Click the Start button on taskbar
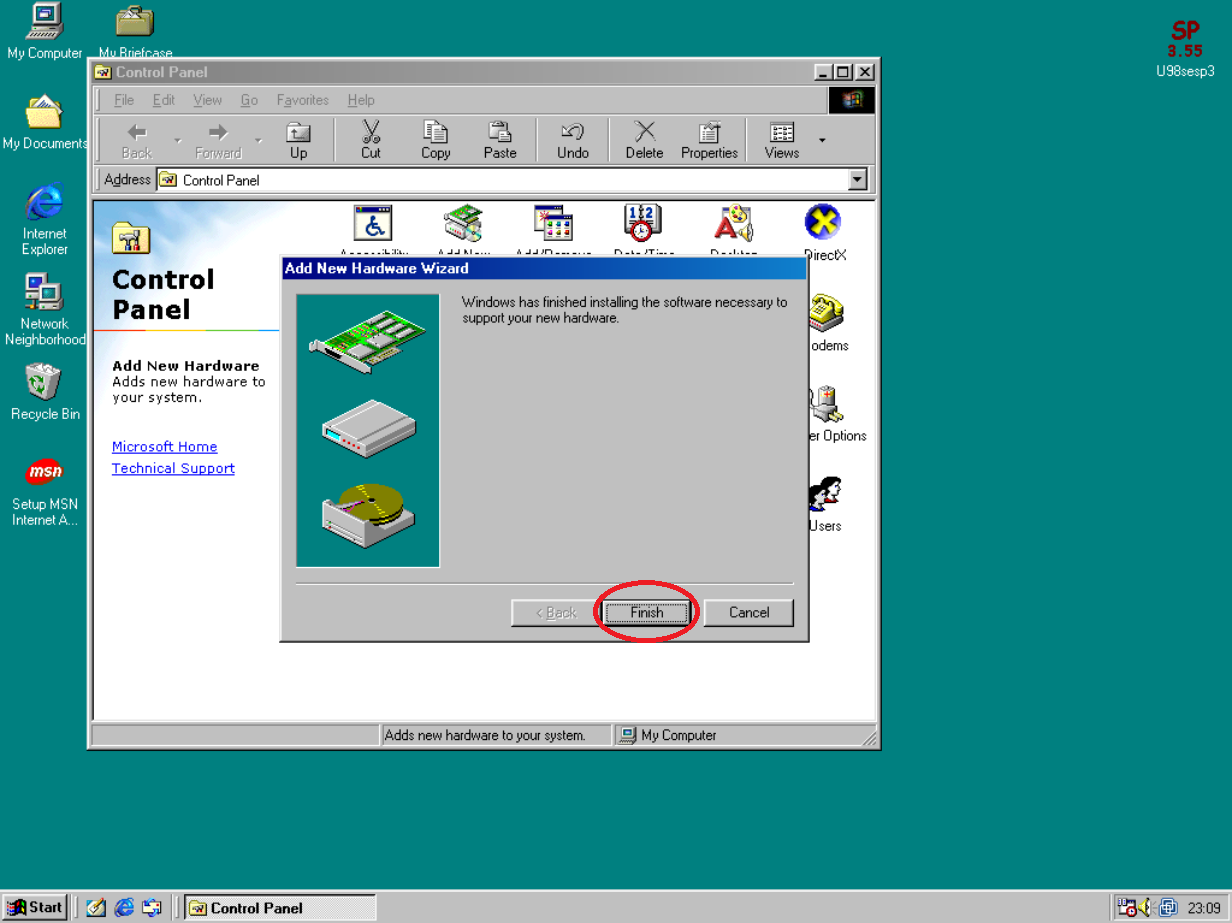 coord(35,907)
